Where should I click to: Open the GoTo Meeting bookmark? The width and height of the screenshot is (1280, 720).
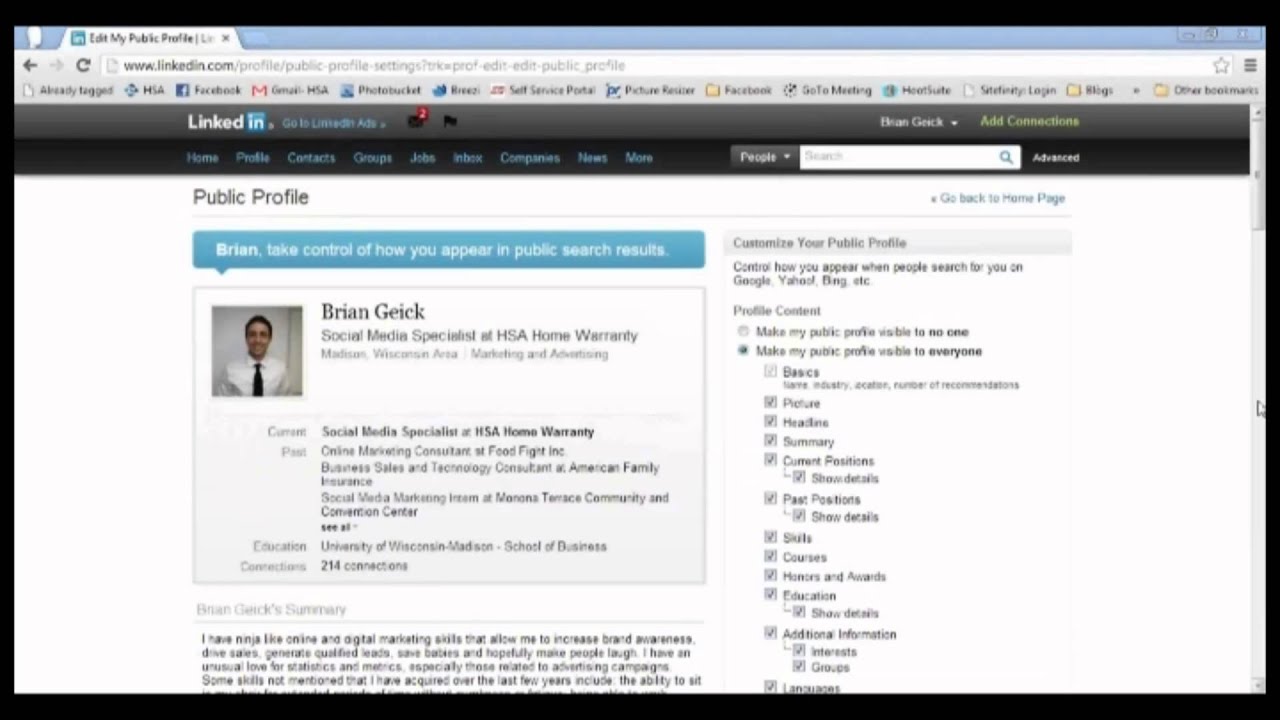click(x=828, y=90)
